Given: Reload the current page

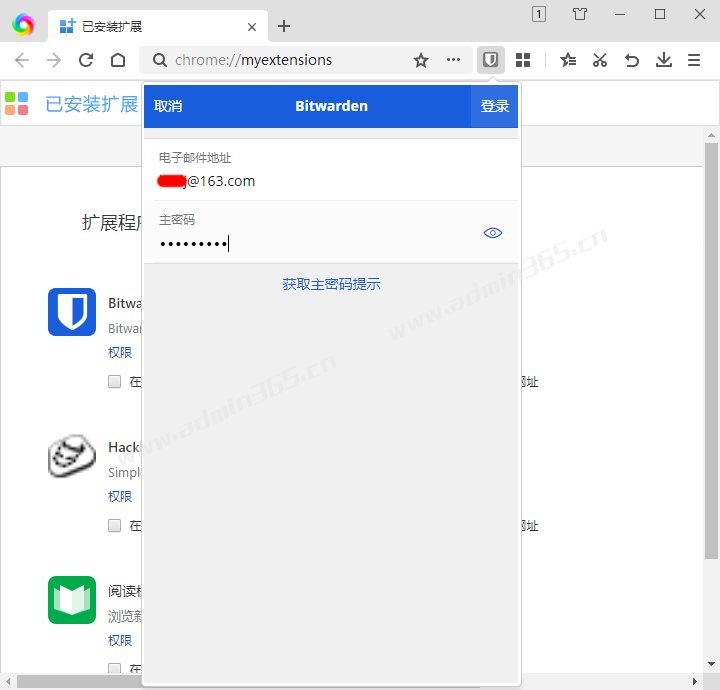Looking at the screenshot, I should (x=86, y=60).
